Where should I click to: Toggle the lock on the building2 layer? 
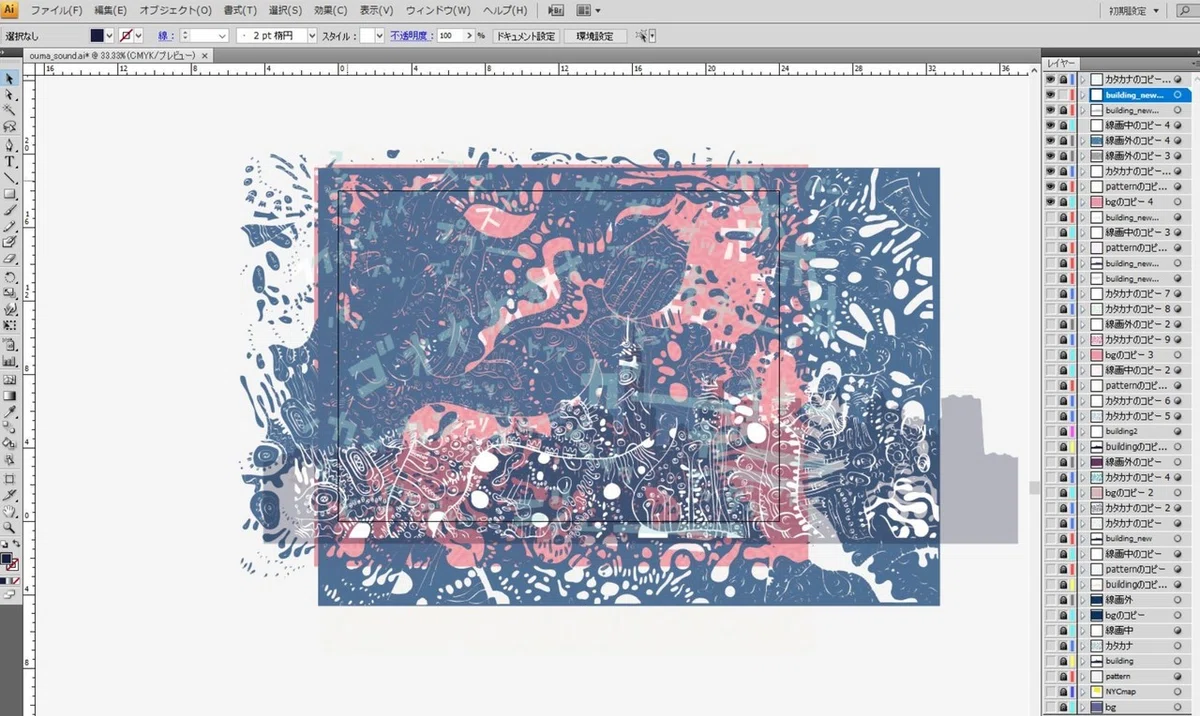coord(1063,431)
